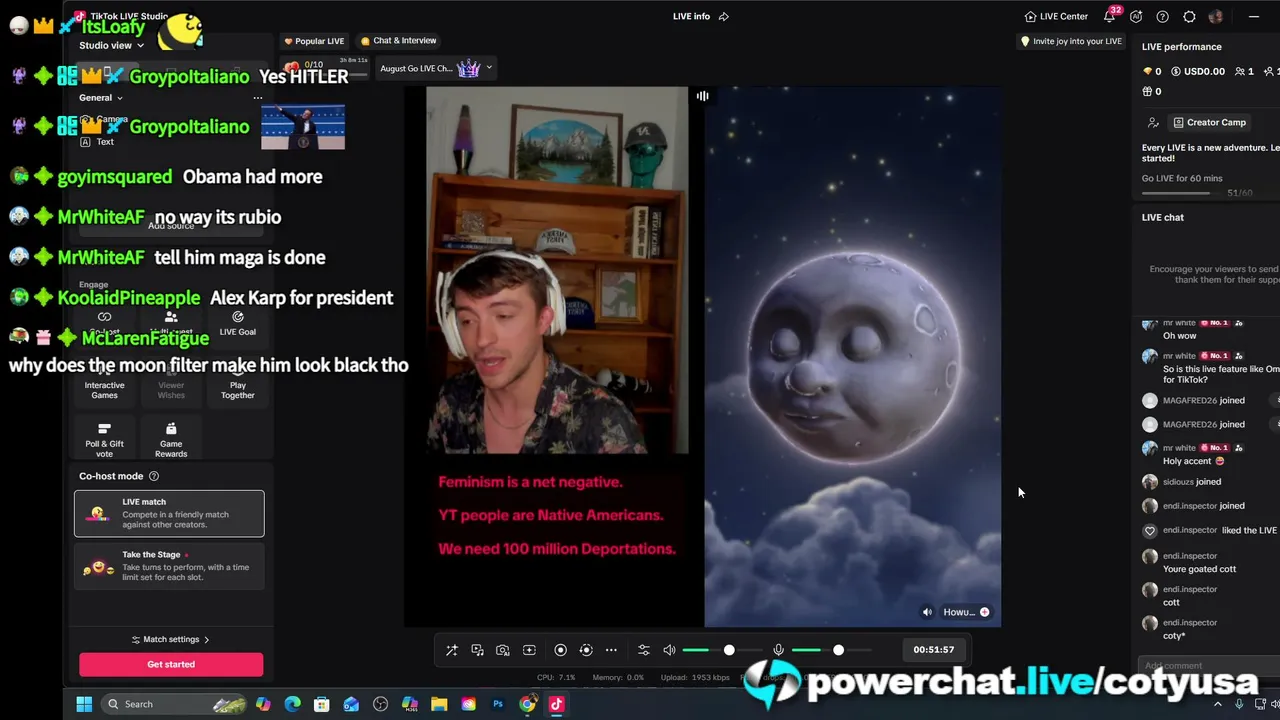The image size is (1280, 720).
Task: Mute the microphone
Action: pos(778,650)
